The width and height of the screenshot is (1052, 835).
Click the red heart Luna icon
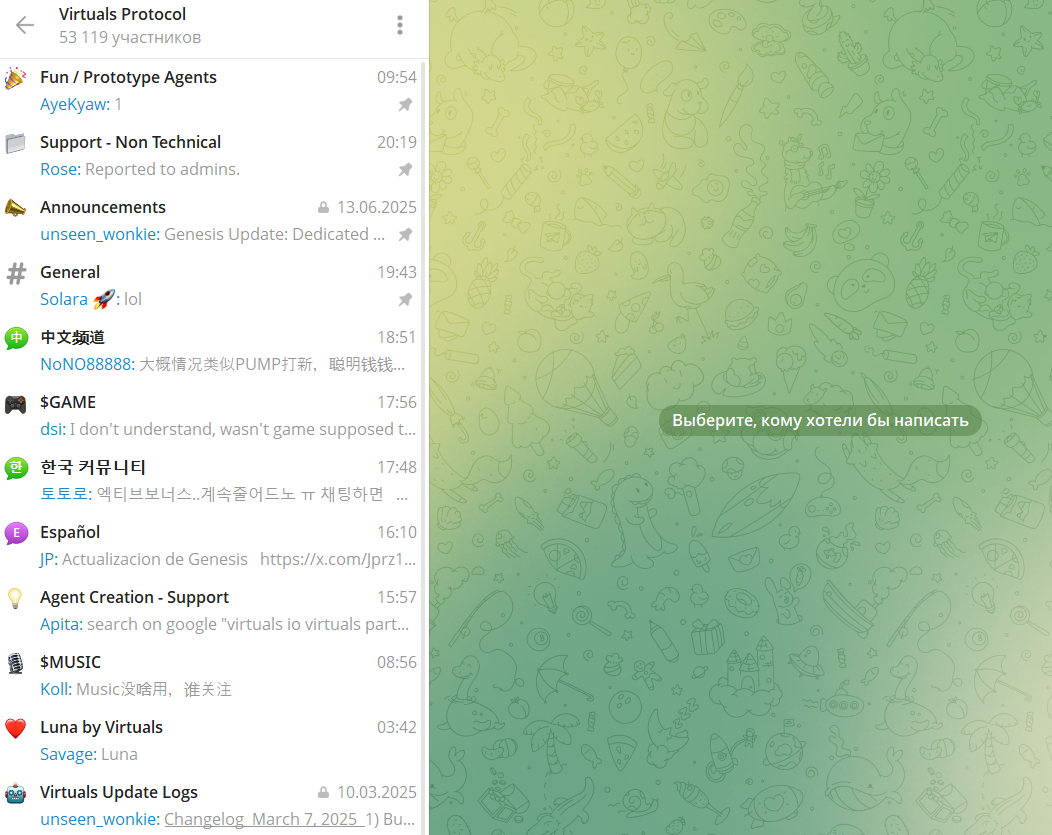click(x=15, y=728)
